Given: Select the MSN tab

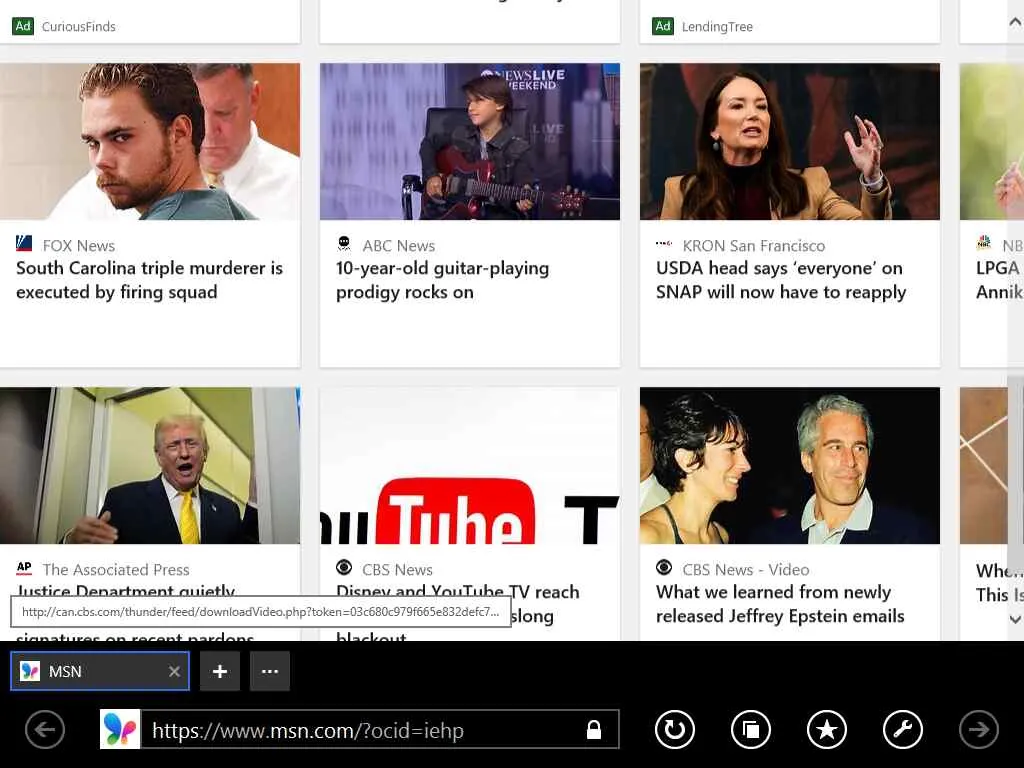Looking at the screenshot, I should pos(100,671).
